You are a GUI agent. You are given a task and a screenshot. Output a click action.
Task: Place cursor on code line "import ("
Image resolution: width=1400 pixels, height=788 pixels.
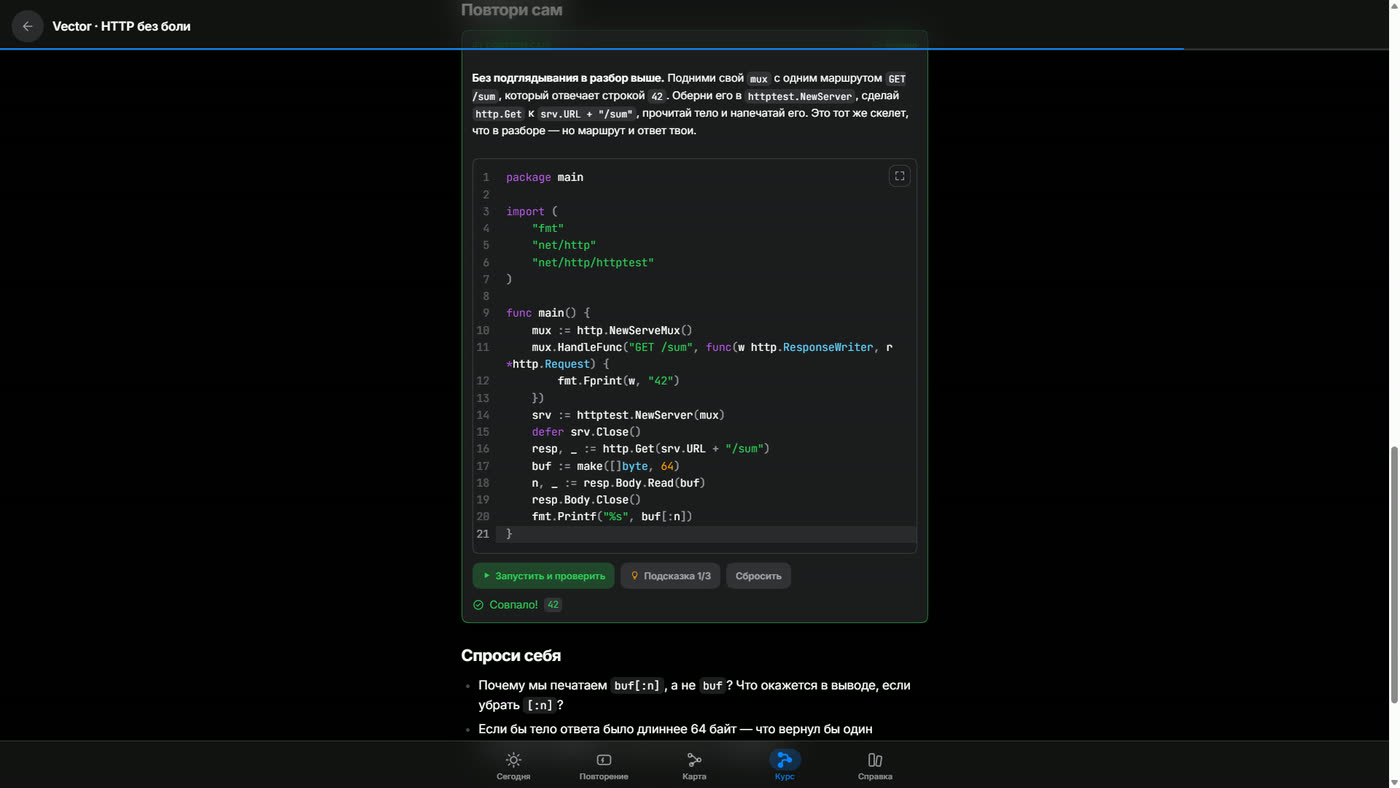click(532, 211)
